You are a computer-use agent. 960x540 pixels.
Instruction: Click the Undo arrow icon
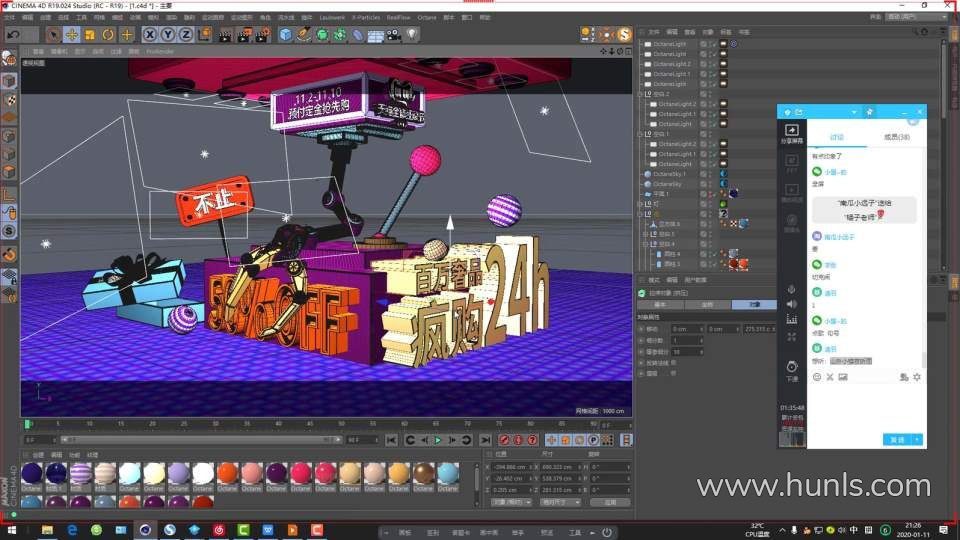[13, 35]
